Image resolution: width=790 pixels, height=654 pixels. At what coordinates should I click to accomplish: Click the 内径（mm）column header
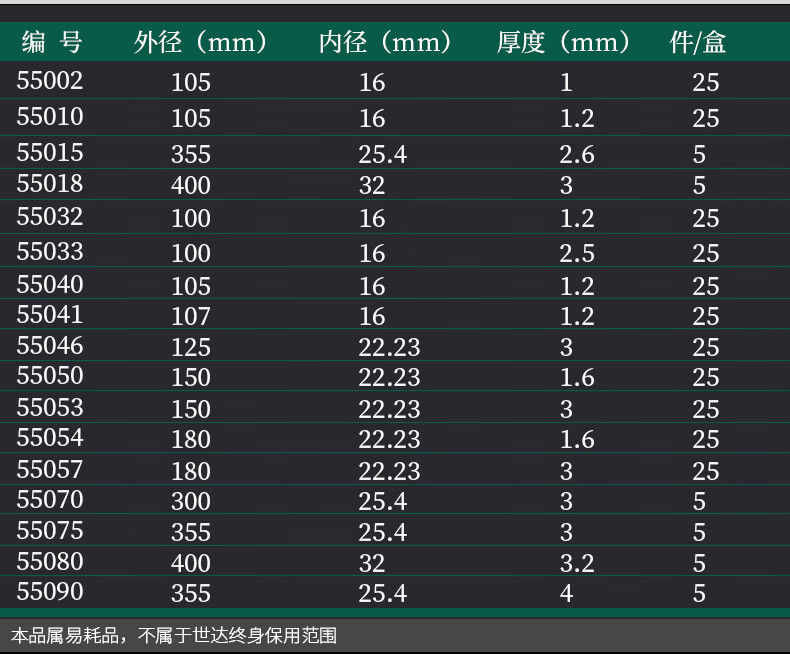pyautogui.click(x=385, y=42)
